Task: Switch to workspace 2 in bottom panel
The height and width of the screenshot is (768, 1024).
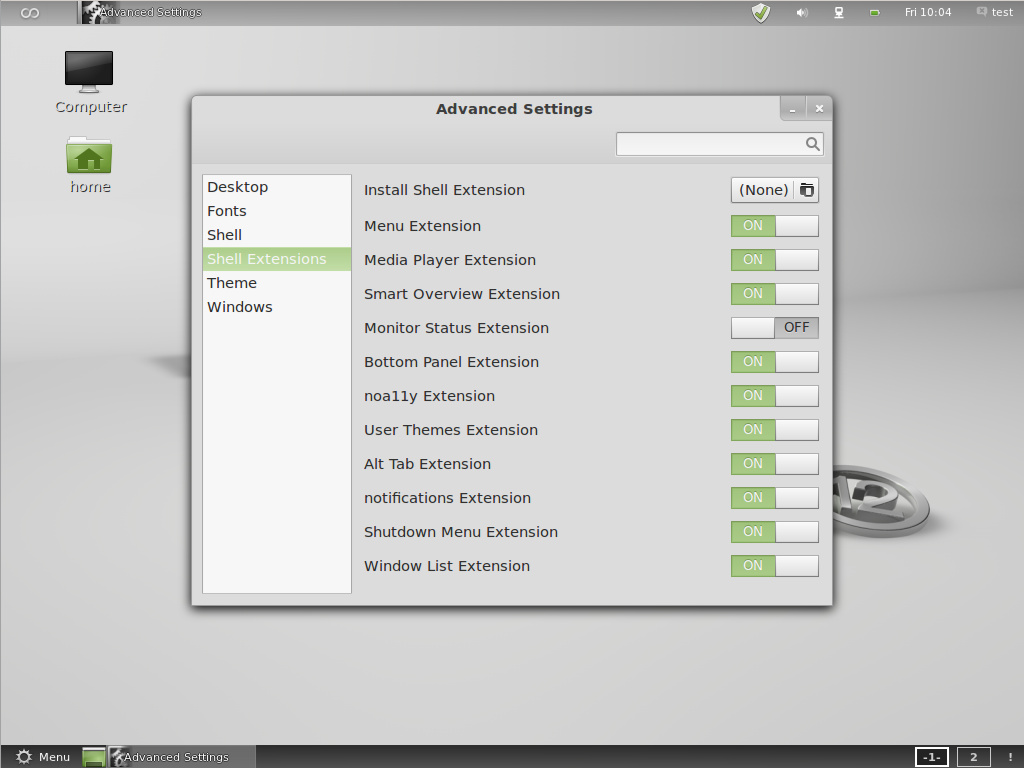Action: click(x=973, y=757)
